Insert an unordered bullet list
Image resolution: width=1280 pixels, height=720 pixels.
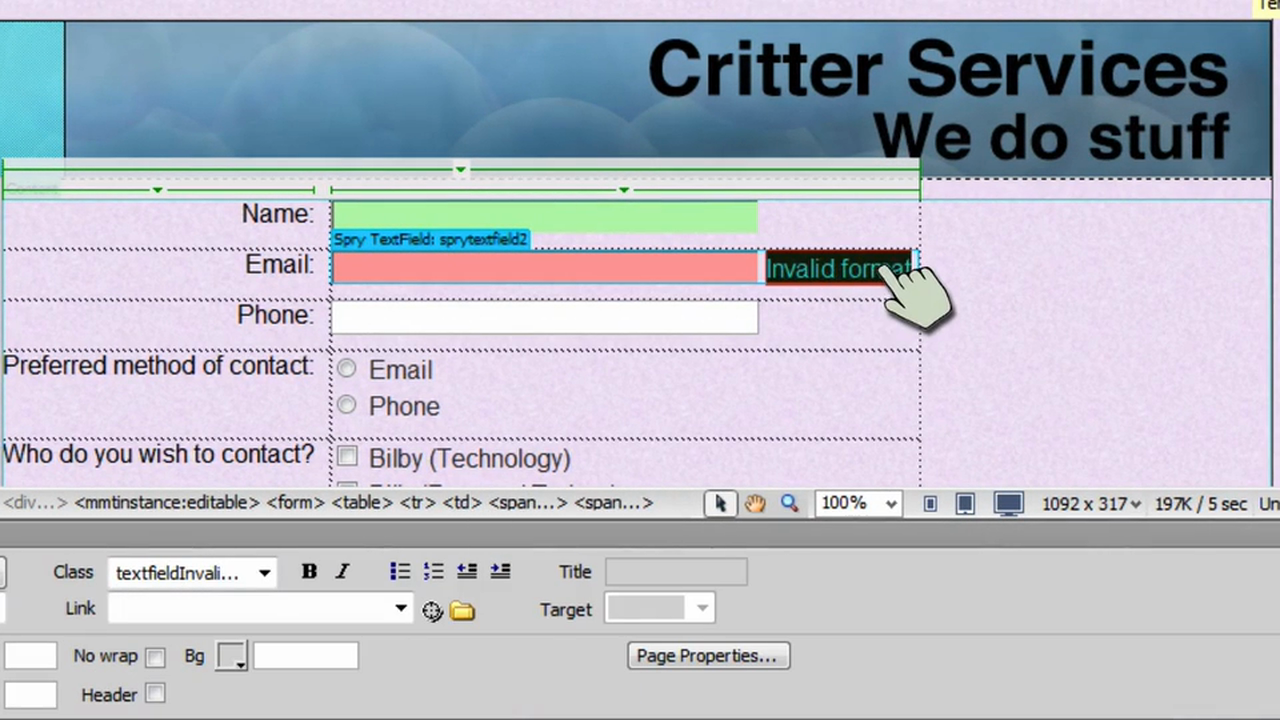[400, 572]
